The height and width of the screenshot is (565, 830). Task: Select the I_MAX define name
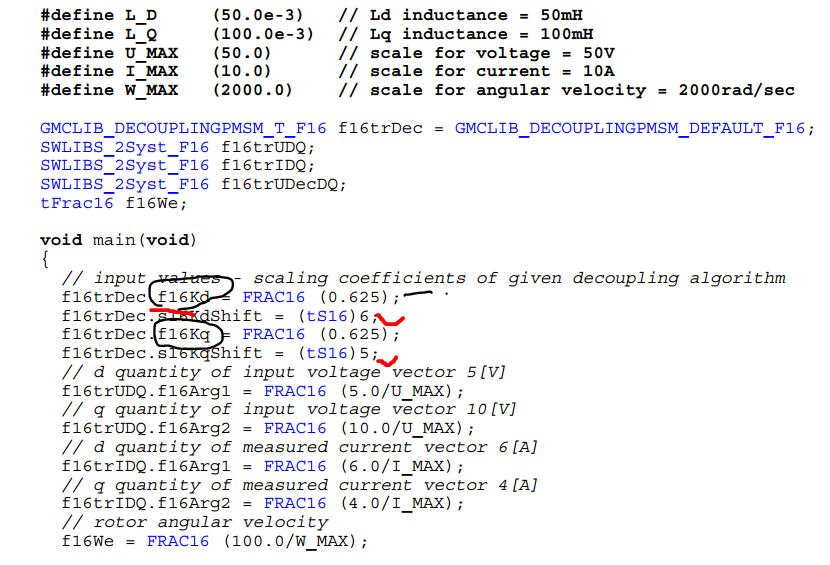(151, 71)
